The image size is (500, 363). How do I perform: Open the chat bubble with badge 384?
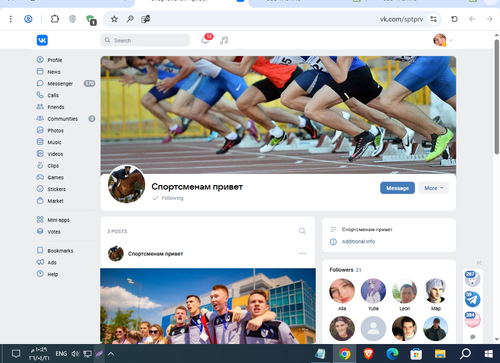tap(472, 320)
